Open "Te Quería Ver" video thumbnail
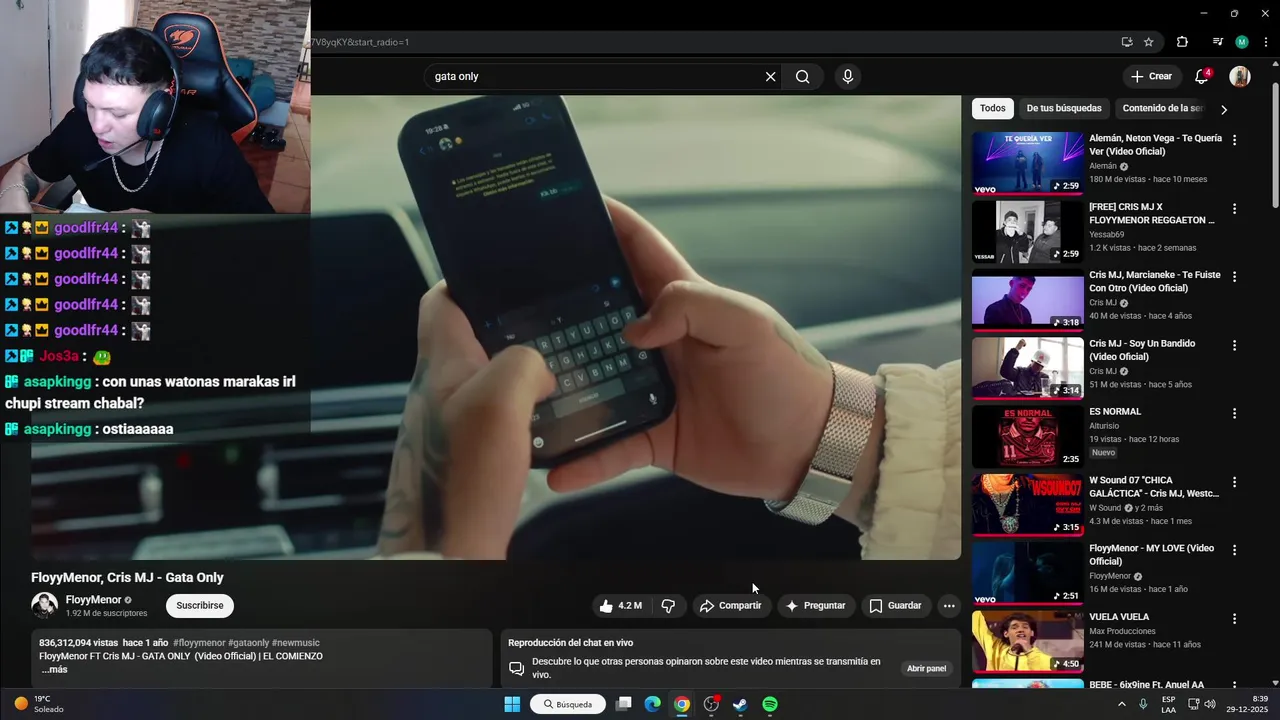 pyautogui.click(x=1028, y=163)
